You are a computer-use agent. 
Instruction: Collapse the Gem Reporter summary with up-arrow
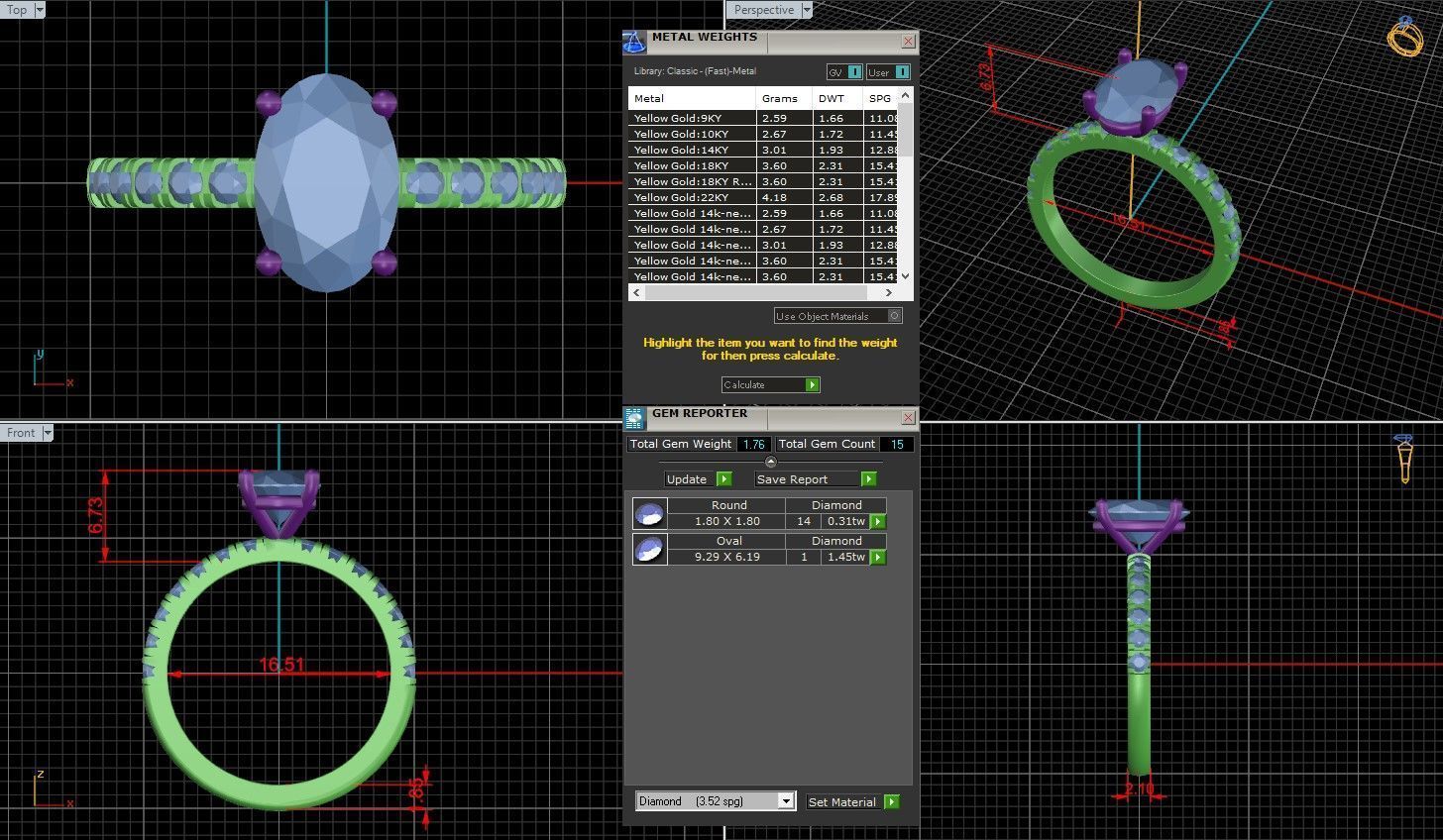pos(771,462)
